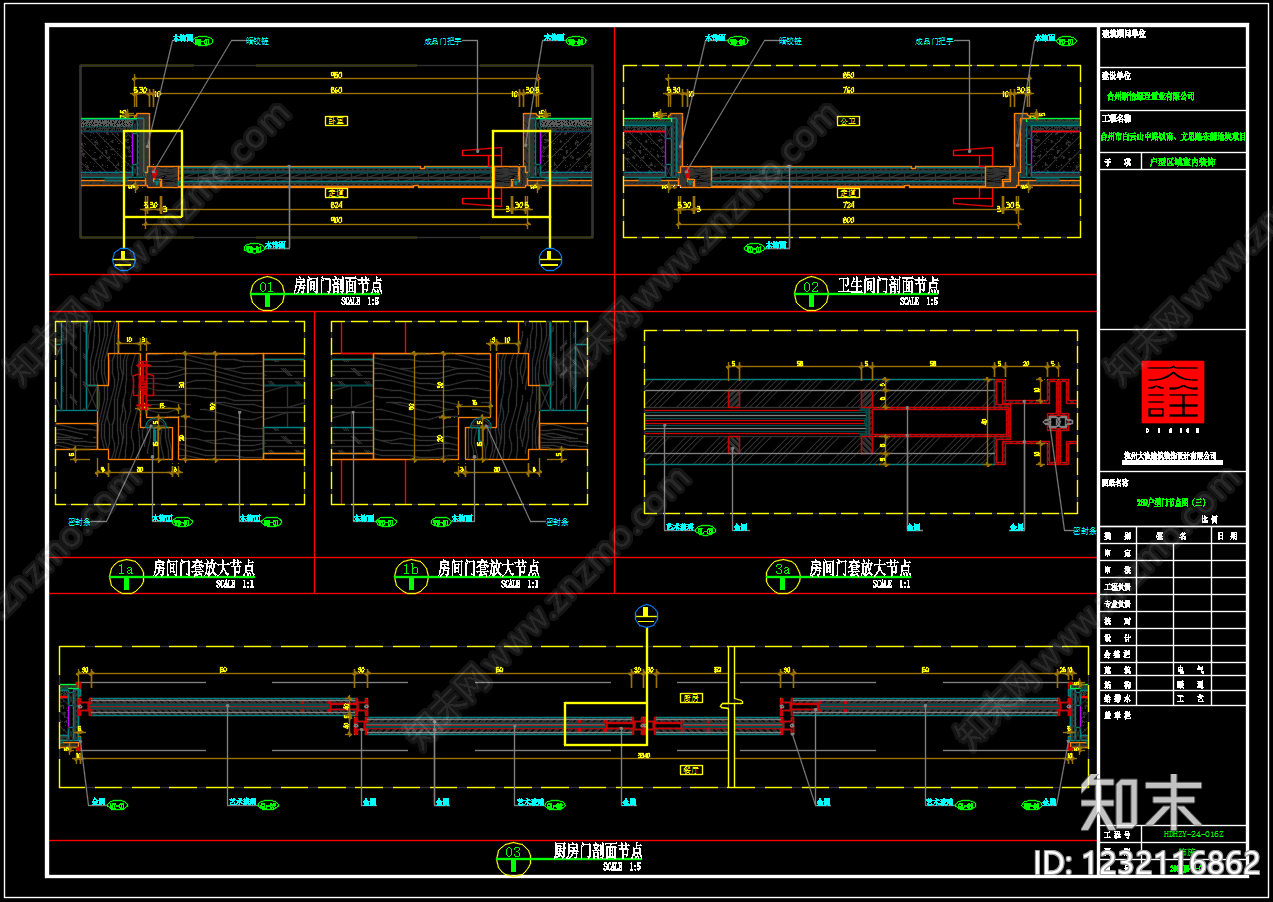Viewport: 1273px width, 902px height.
Task: Click the title text 房间门剖面节点
Action: [x=338, y=286]
